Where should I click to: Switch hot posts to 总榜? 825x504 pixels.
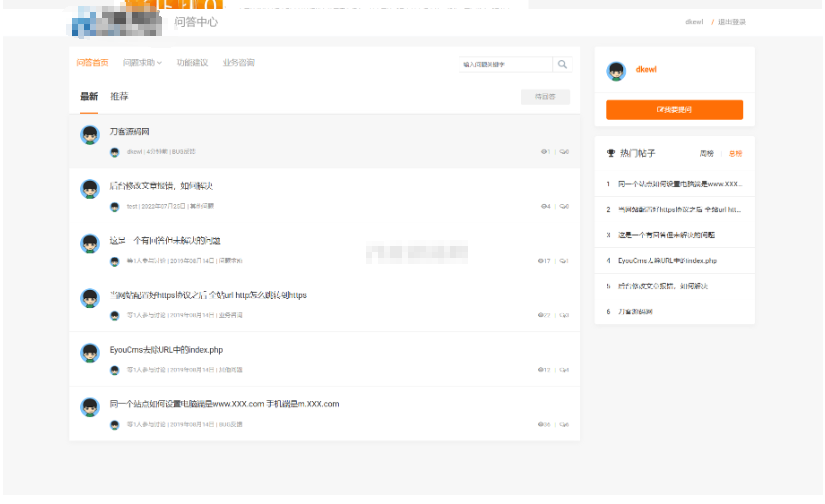(735, 154)
